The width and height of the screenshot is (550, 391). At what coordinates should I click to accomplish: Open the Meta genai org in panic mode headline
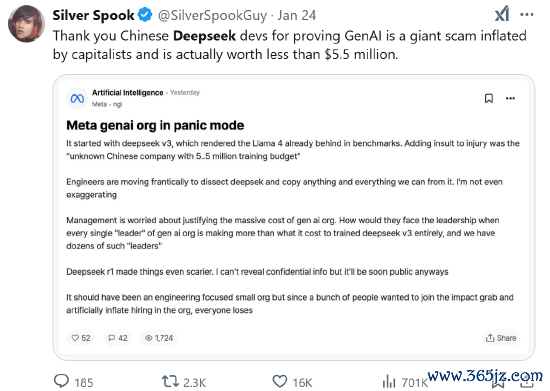pos(155,125)
